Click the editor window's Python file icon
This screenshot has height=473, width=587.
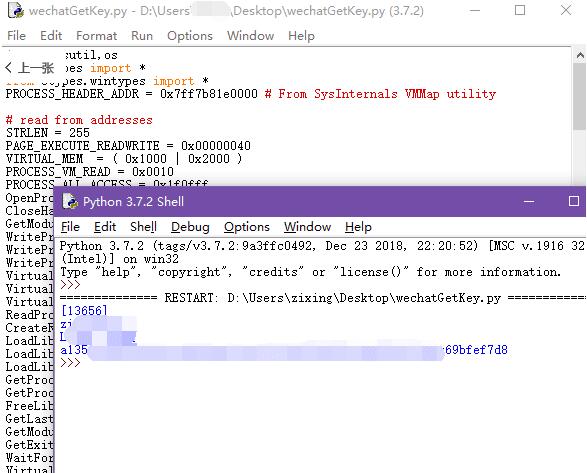(x=16, y=10)
